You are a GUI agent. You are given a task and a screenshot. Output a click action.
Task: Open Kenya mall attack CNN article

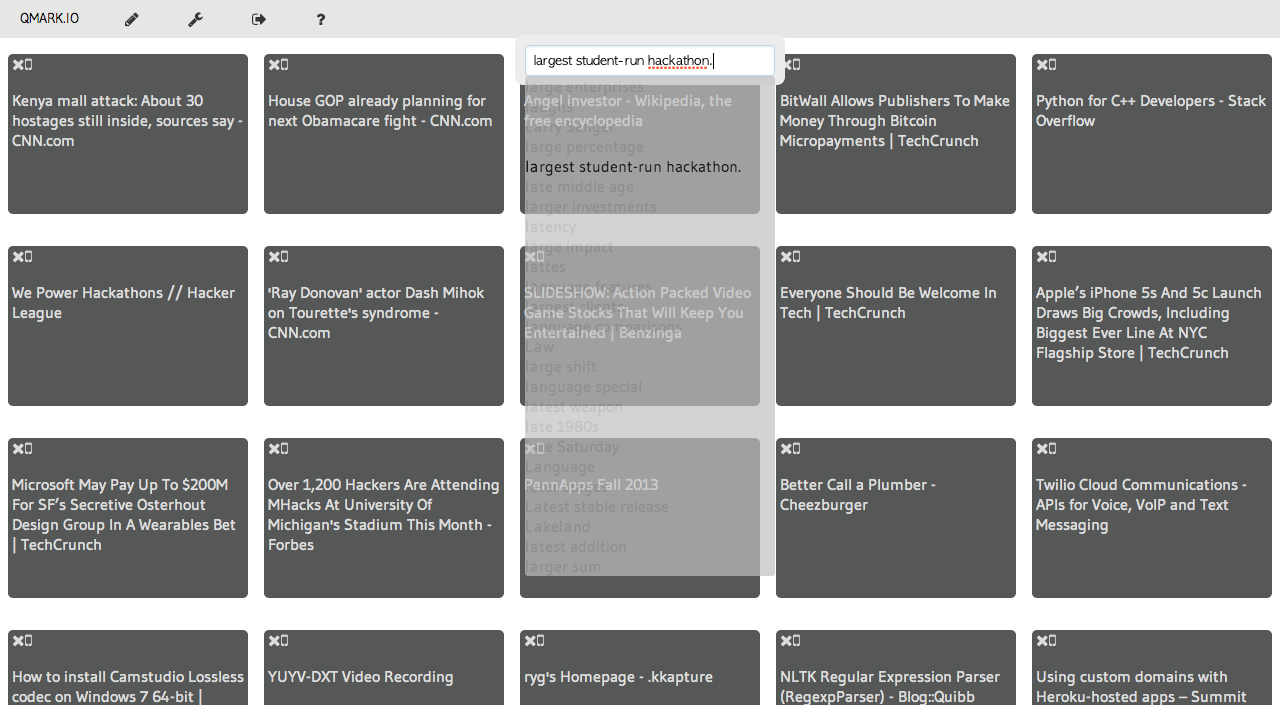pos(127,121)
